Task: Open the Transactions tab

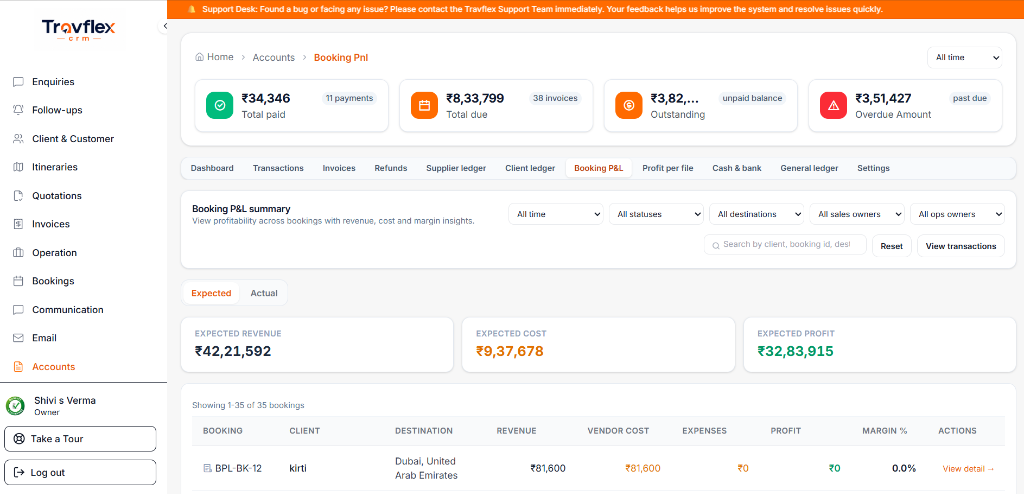Action: (278, 168)
